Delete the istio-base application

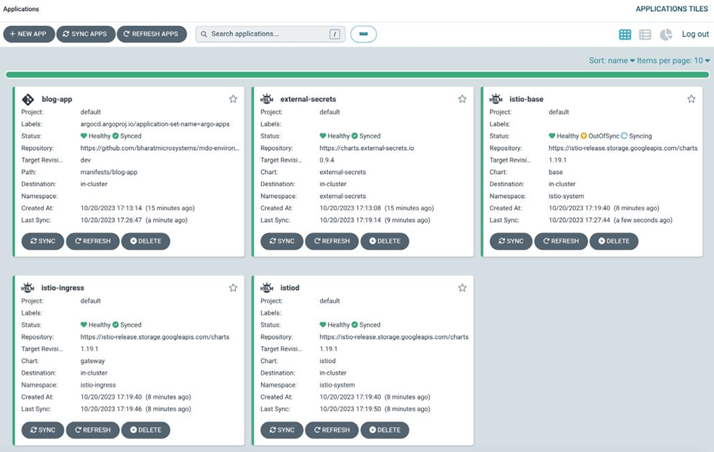[614, 241]
